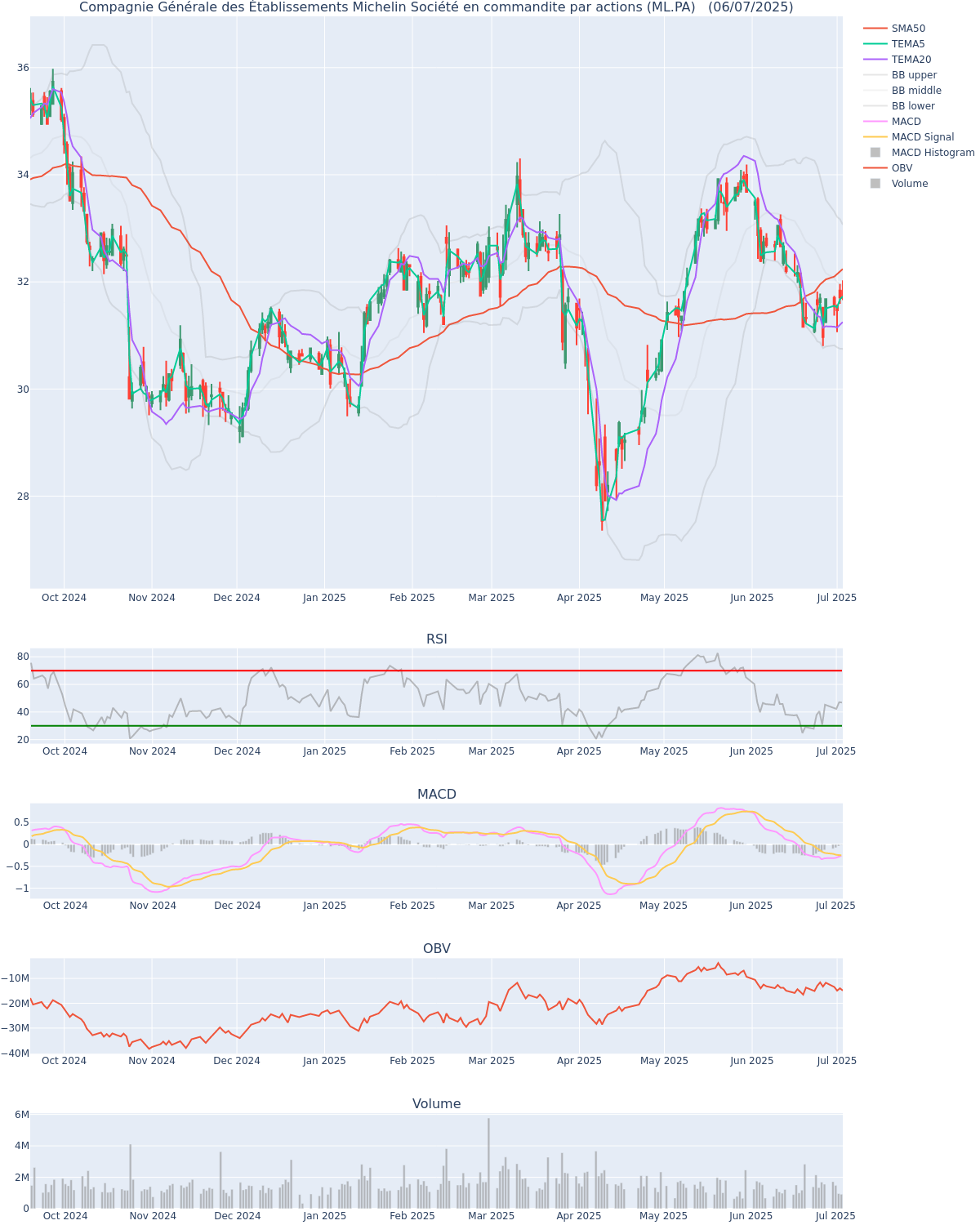
Task: Click May 2025 on the RSI chart axis
Action: pyautogui.click(x=664, y=751)
